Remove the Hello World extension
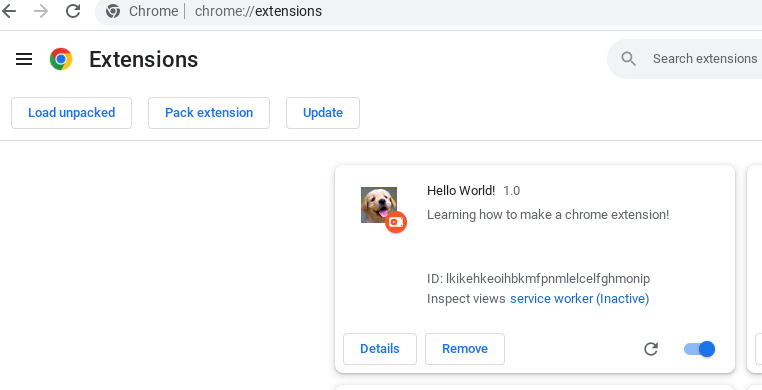The width and height of the screenshot is (762, 390). (x=465, y=349)
